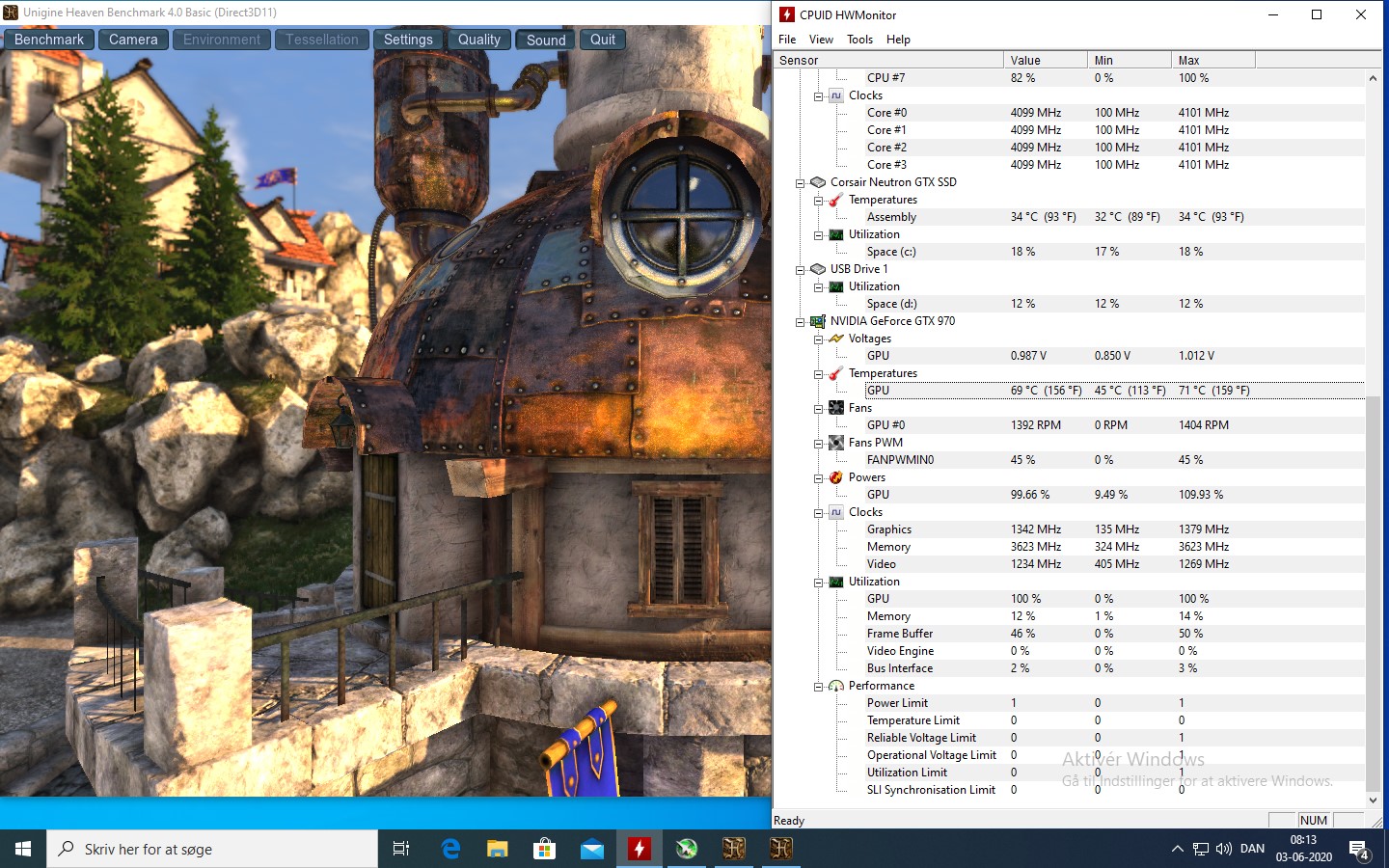Viewport: 1389px width, 868px height.
Task: Click the Max column header
Action: [x=1213, y=60]
